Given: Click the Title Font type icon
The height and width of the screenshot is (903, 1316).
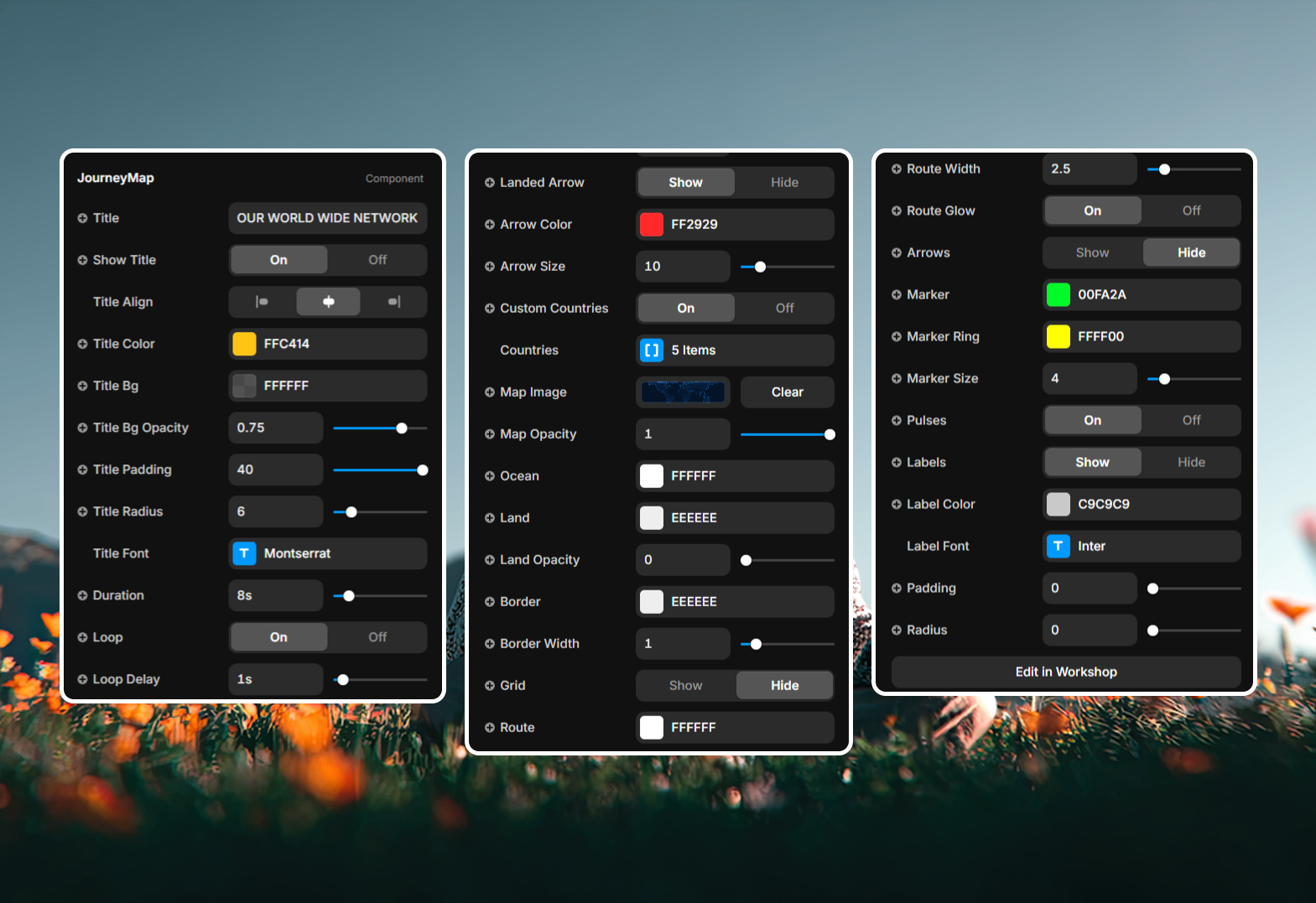Looking at the screenshot, I should pos(244,553).
